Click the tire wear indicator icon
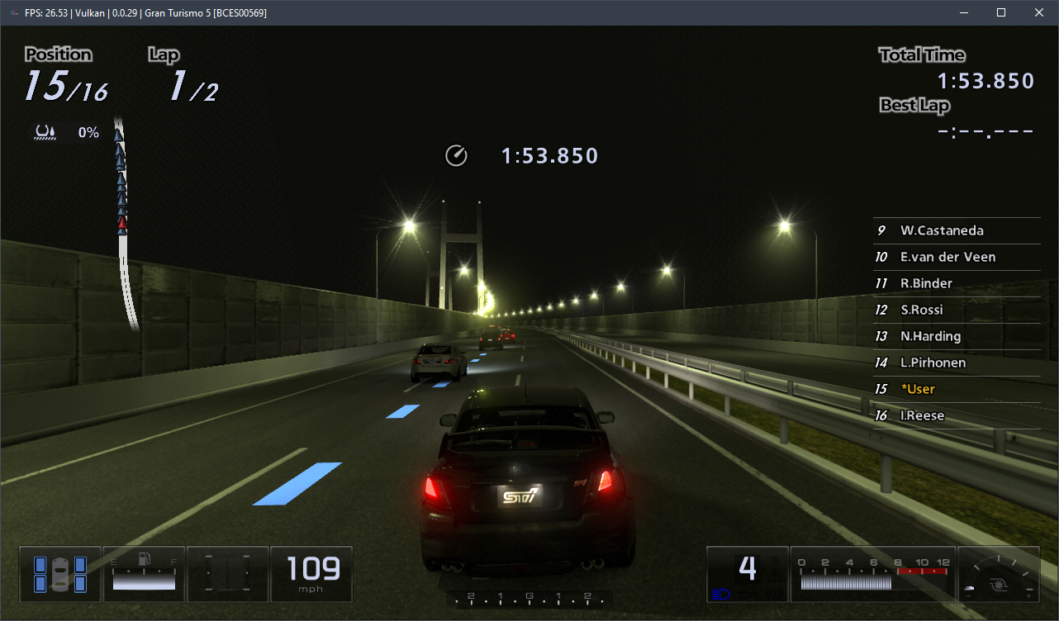Viewport: 1059px width, 621px height. (x=60, y=574)
